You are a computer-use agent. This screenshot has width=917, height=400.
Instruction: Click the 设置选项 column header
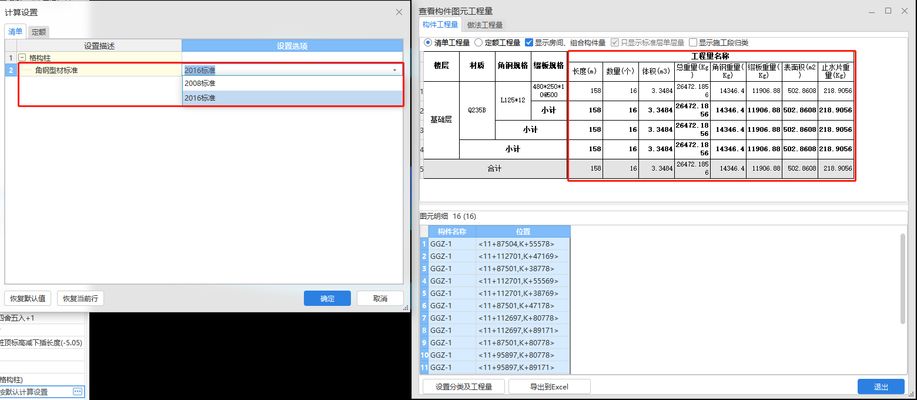click(292, 46)
